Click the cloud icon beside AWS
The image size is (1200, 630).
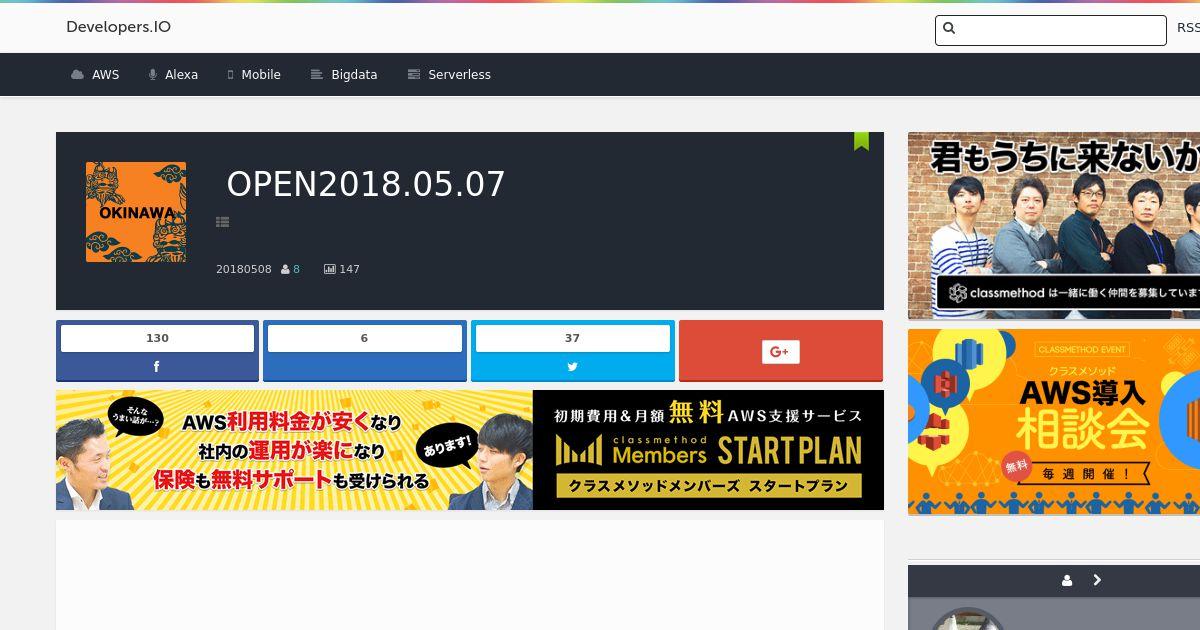click(x=78, y=75)
